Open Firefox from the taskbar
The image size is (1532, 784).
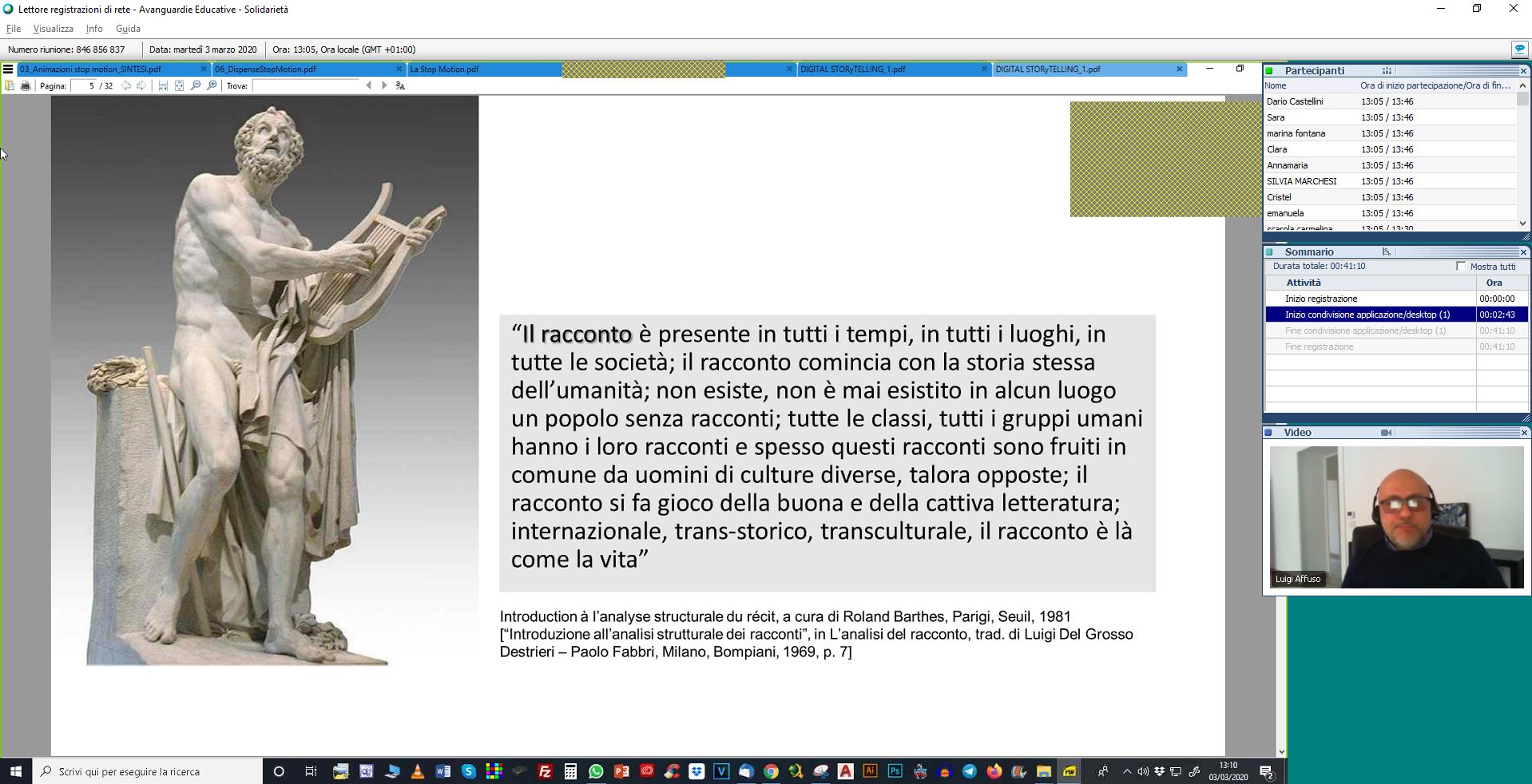pyautogui.click(x=994, y=771)
